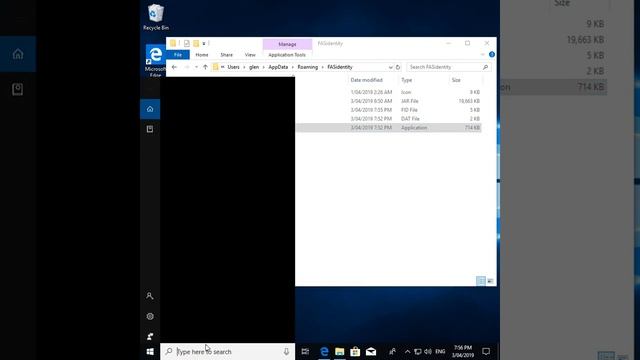Viewport: 640px width, 360px height.
Task: Expand the chevron after Users in address bar
Action: [244, 67]
